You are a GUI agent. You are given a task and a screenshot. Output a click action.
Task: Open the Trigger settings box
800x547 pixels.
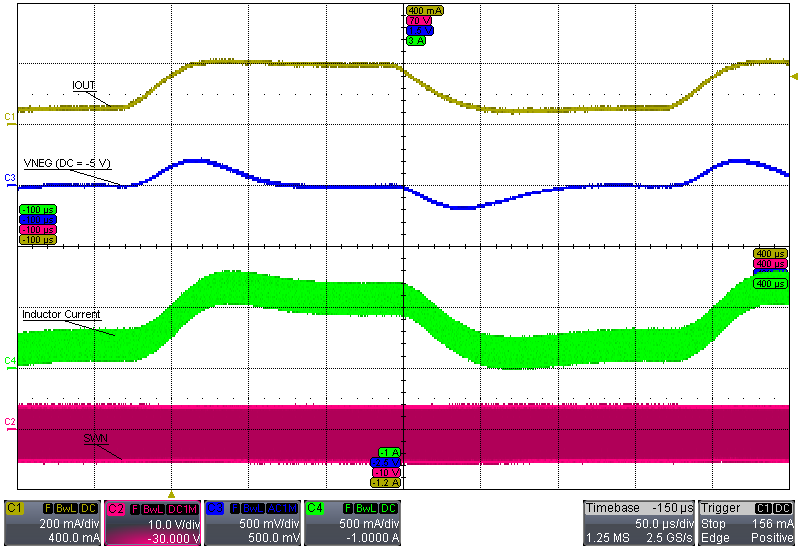746,523
